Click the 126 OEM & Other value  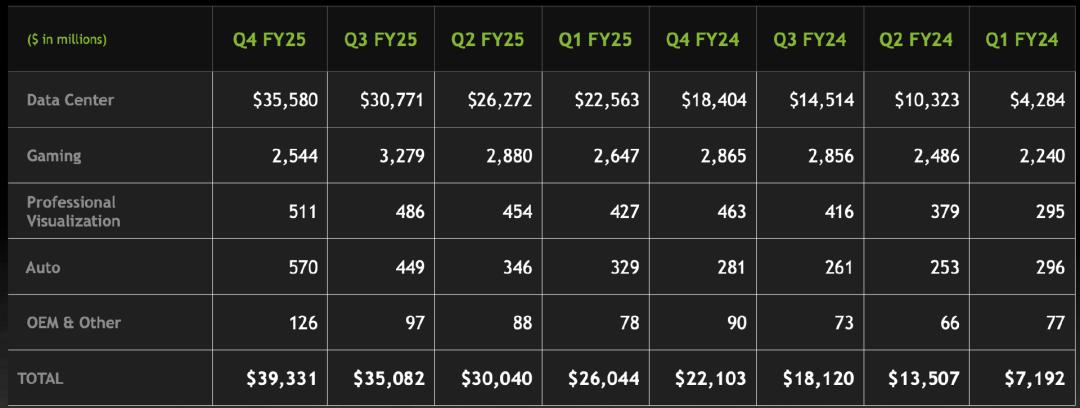click(x=302, y=323)
